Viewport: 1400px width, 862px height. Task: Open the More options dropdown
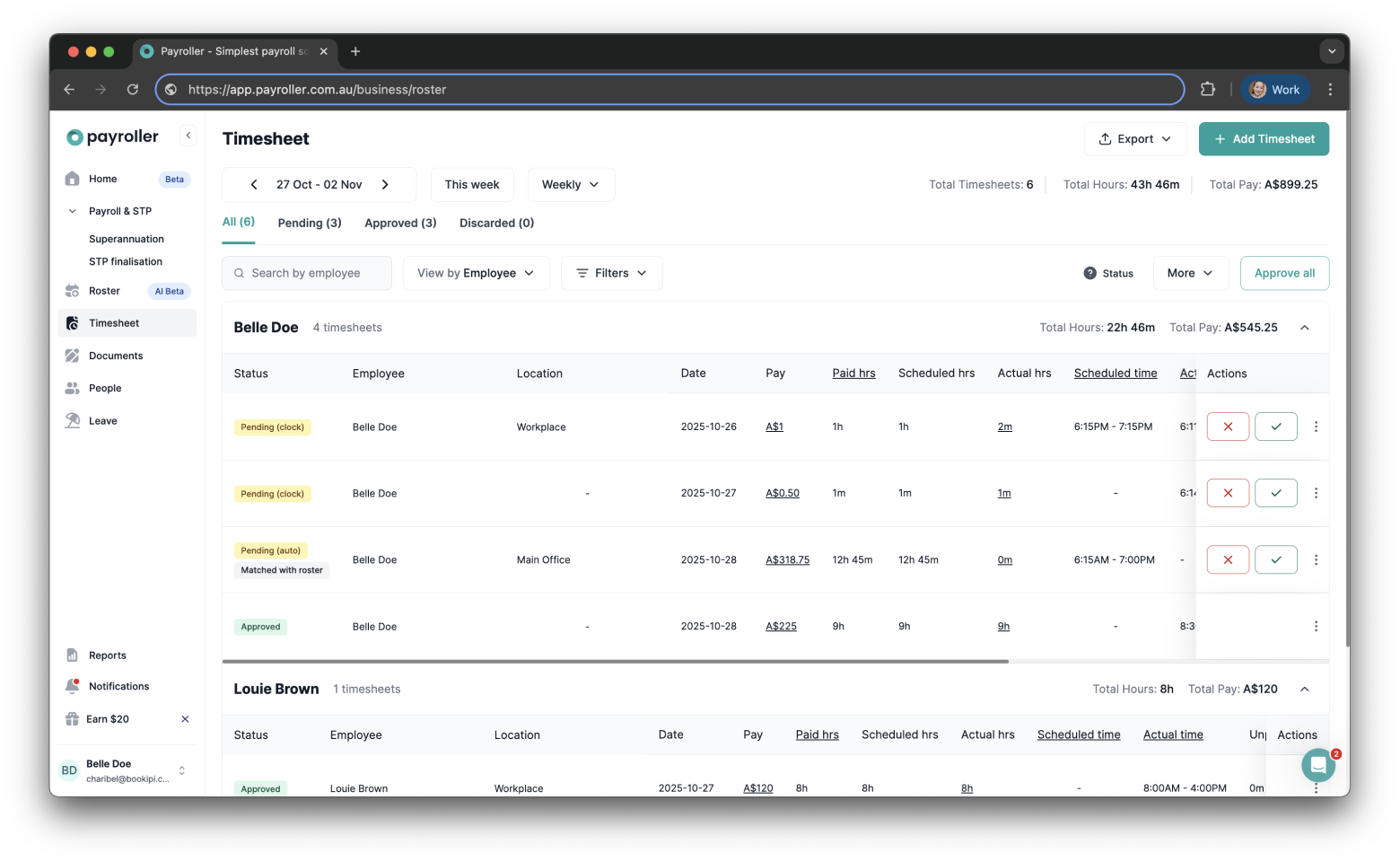click(1190, 273)
